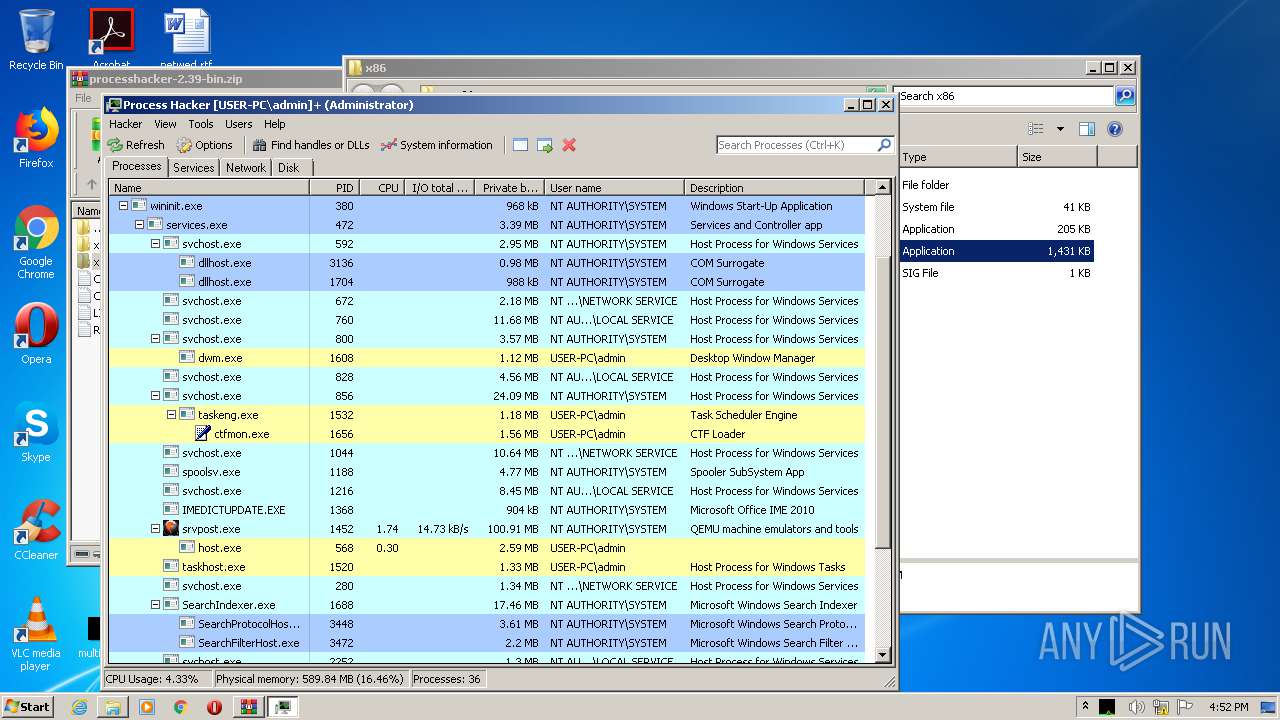The width and height of the screenshot is (1280, 720).
Task: Click Find handles or DLLs
Action: [x=311, y=145]
